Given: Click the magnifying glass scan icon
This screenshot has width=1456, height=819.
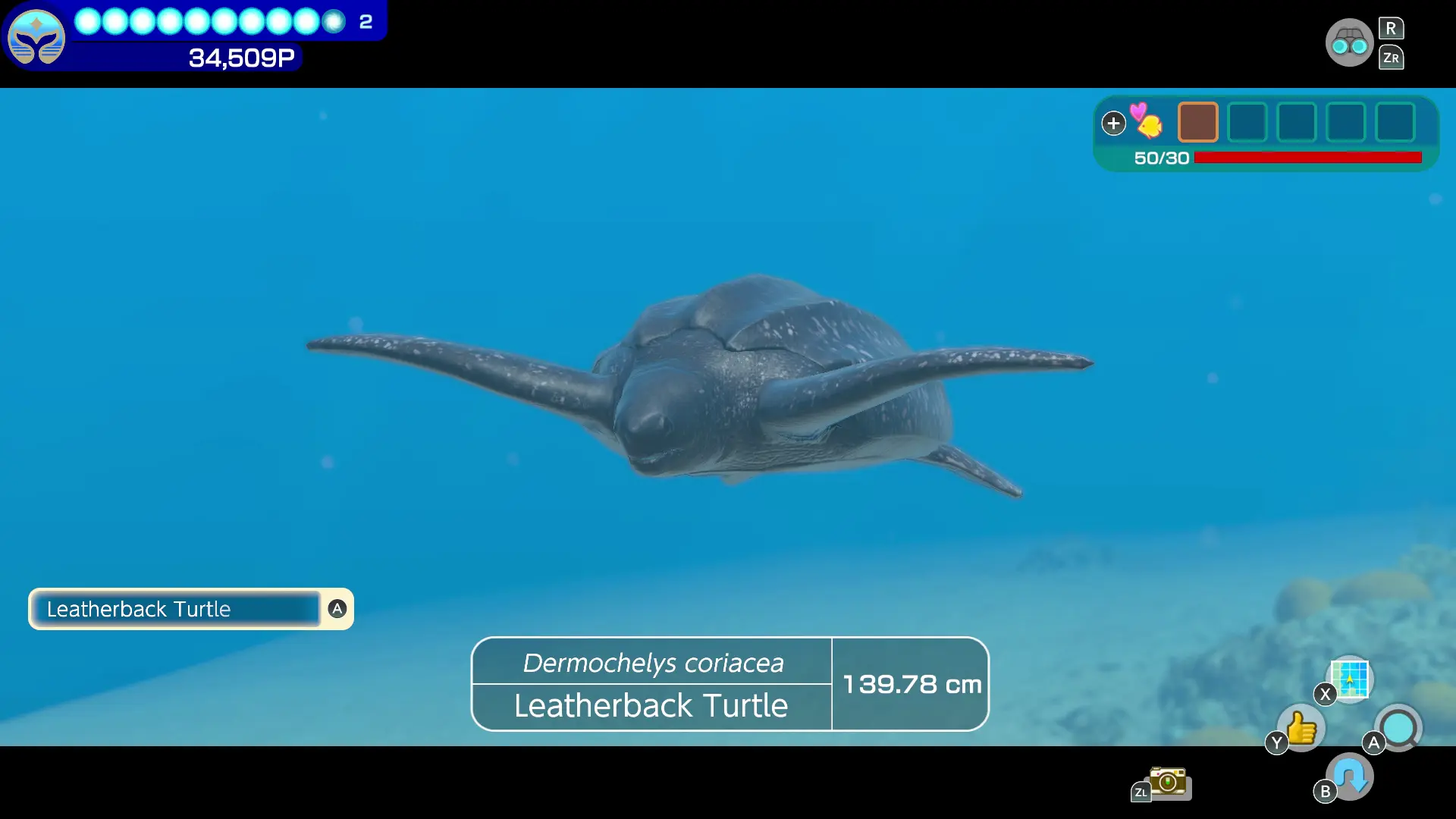Looking at the screenshot, I should coord(1399,729).
